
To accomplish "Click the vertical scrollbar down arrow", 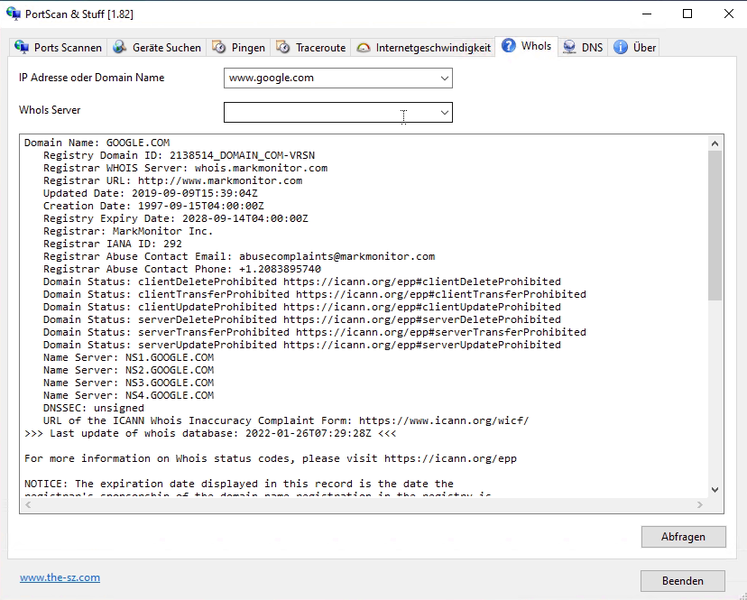I will point(715,489).
